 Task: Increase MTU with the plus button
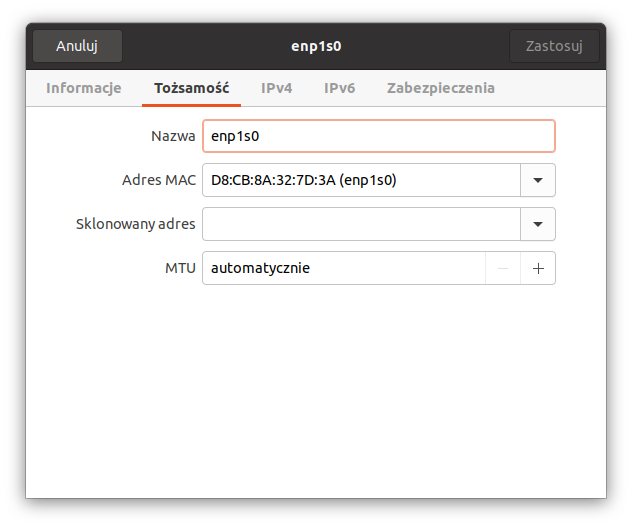(538, 268)
